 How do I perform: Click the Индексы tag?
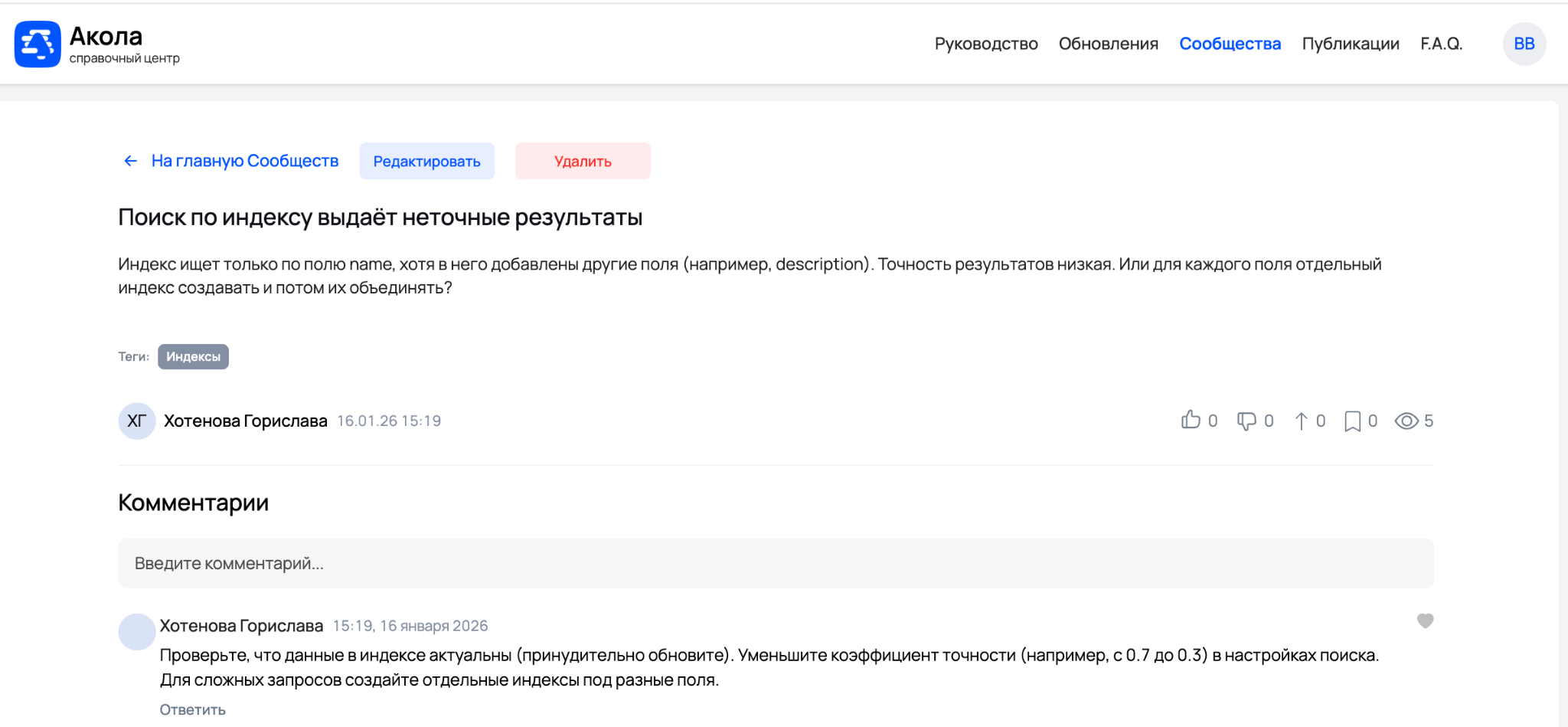coord(193,356)
